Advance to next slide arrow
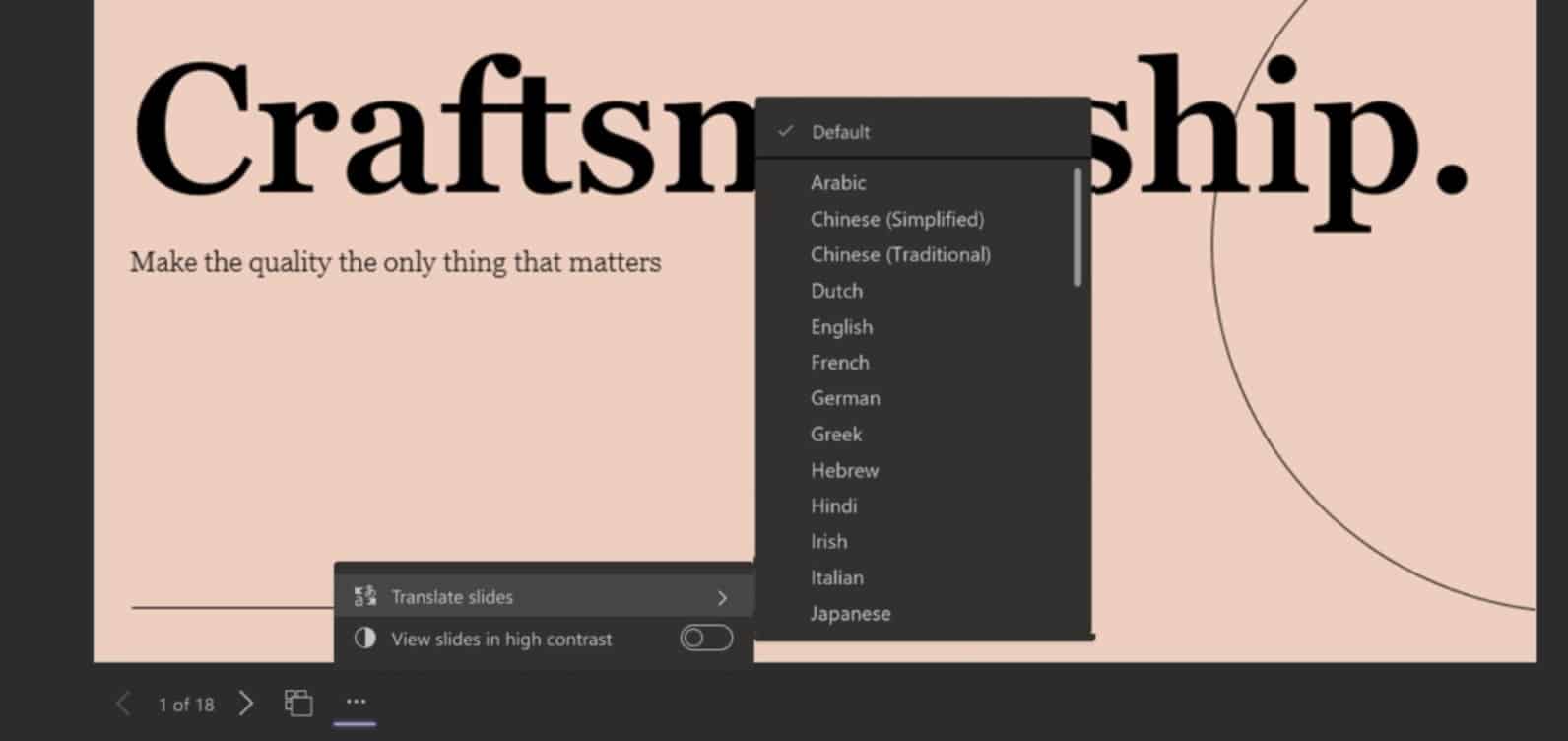This screenshot has height=741, width=1568. click(x=246, y=704)
